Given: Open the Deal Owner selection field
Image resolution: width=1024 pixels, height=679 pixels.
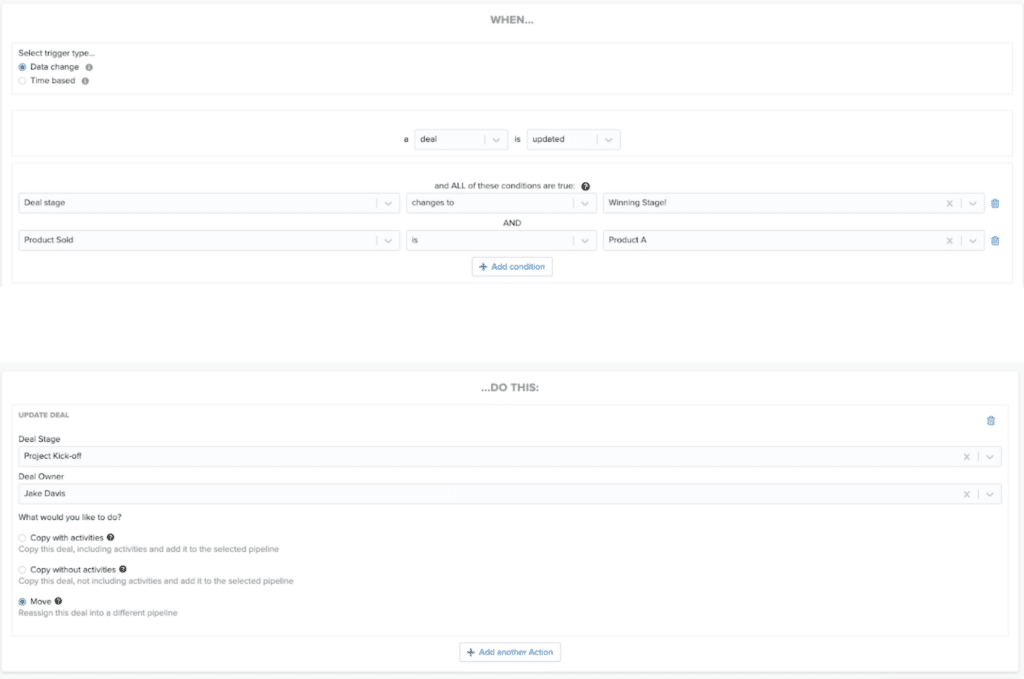Looking at the screenshot, I should 992,493.
